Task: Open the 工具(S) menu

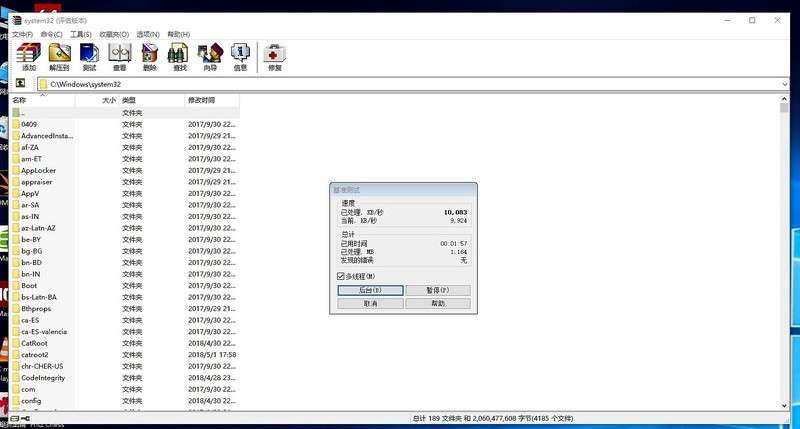Action: [x=81, y=34]
